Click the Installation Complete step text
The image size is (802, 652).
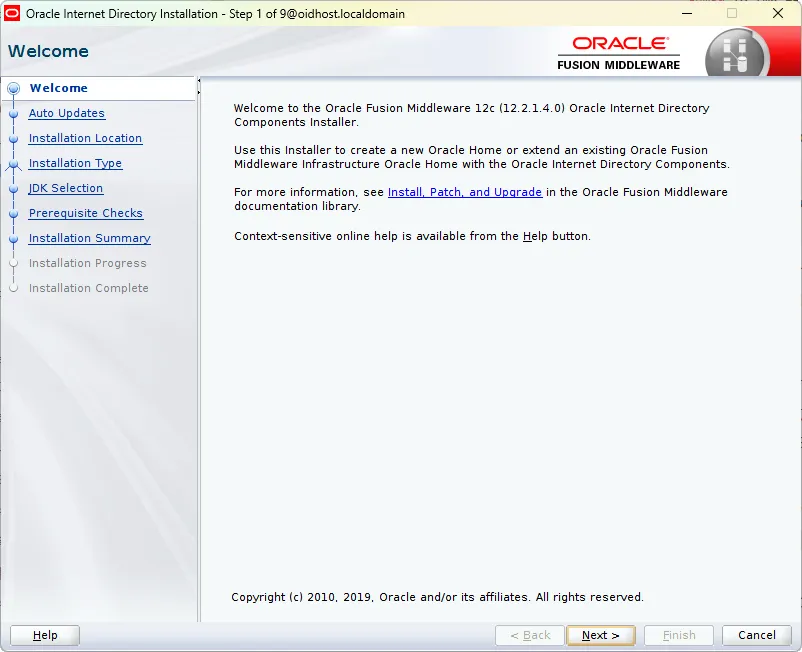click(x=88, y=288)
